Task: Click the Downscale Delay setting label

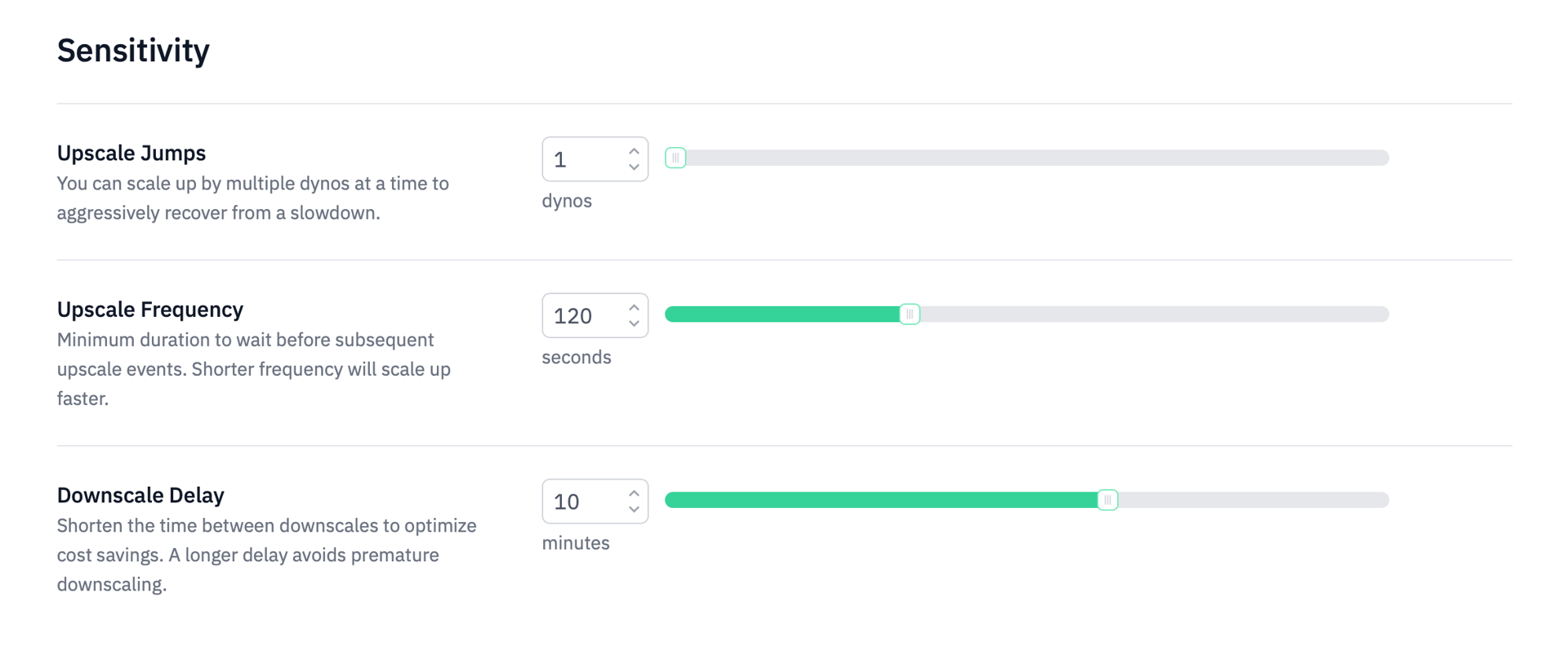Action: point(140,495)
